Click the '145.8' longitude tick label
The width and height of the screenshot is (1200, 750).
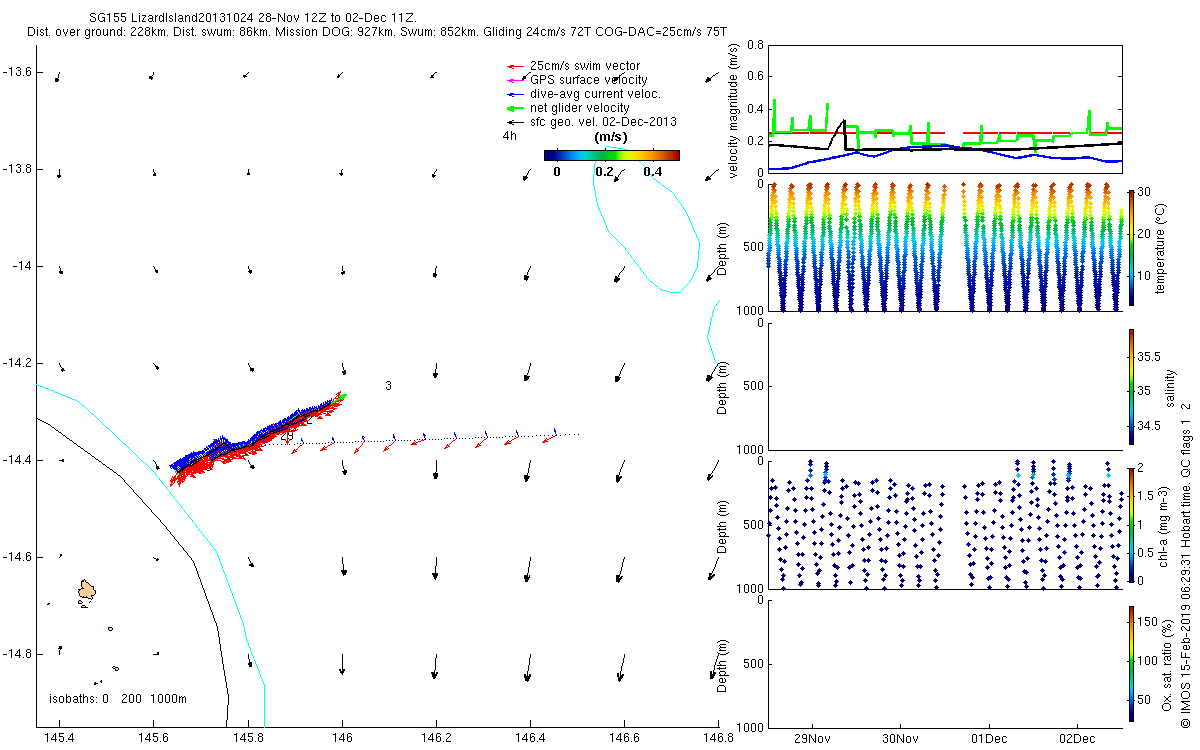[248, 737]
